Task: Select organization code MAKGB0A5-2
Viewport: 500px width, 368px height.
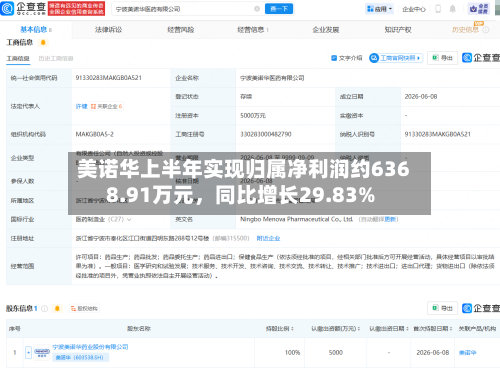Action: tap(95, 134)
